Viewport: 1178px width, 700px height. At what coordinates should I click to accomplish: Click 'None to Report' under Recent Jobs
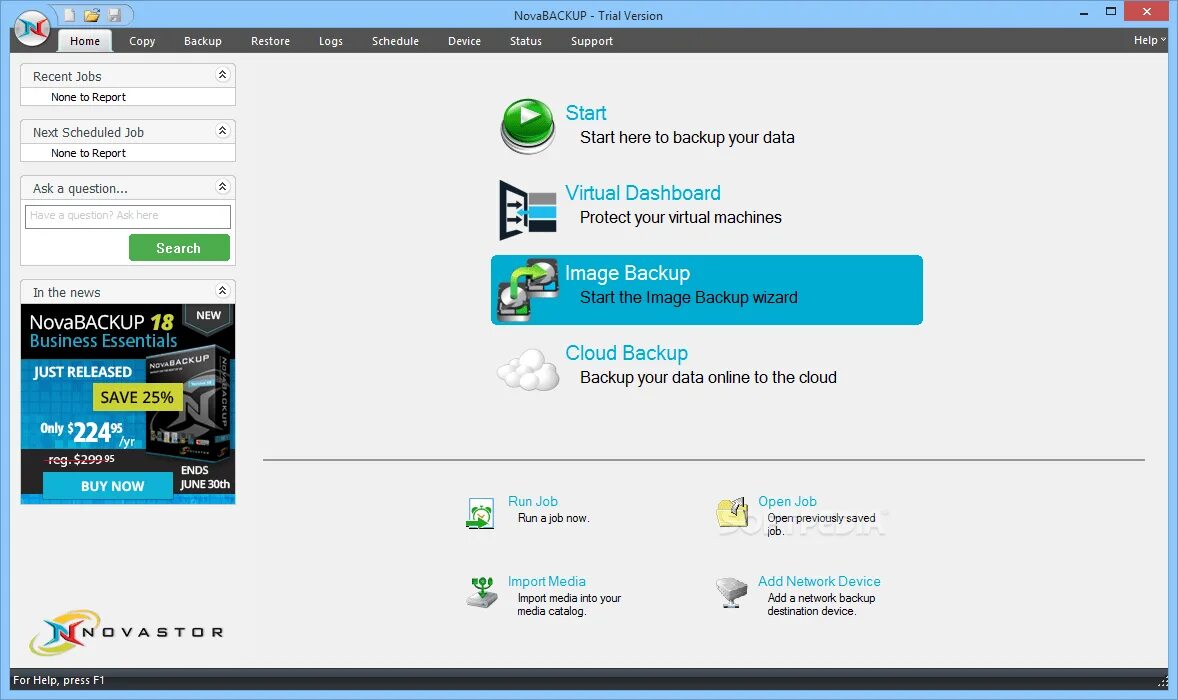89,97
